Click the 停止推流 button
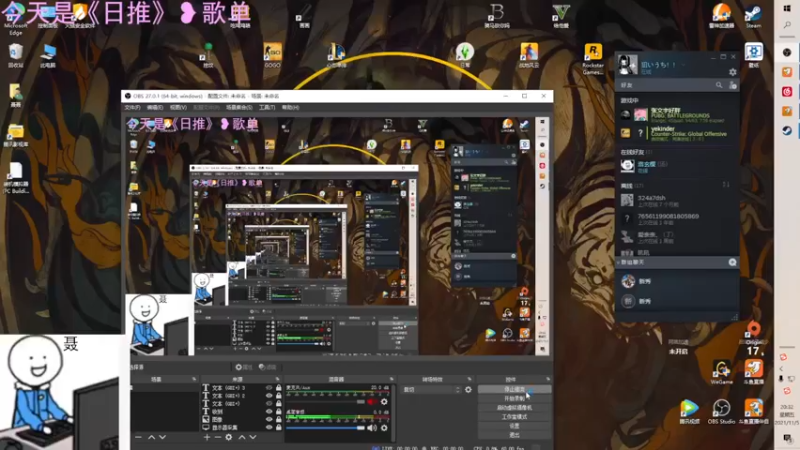800x450 pixels. coord(514,389)
